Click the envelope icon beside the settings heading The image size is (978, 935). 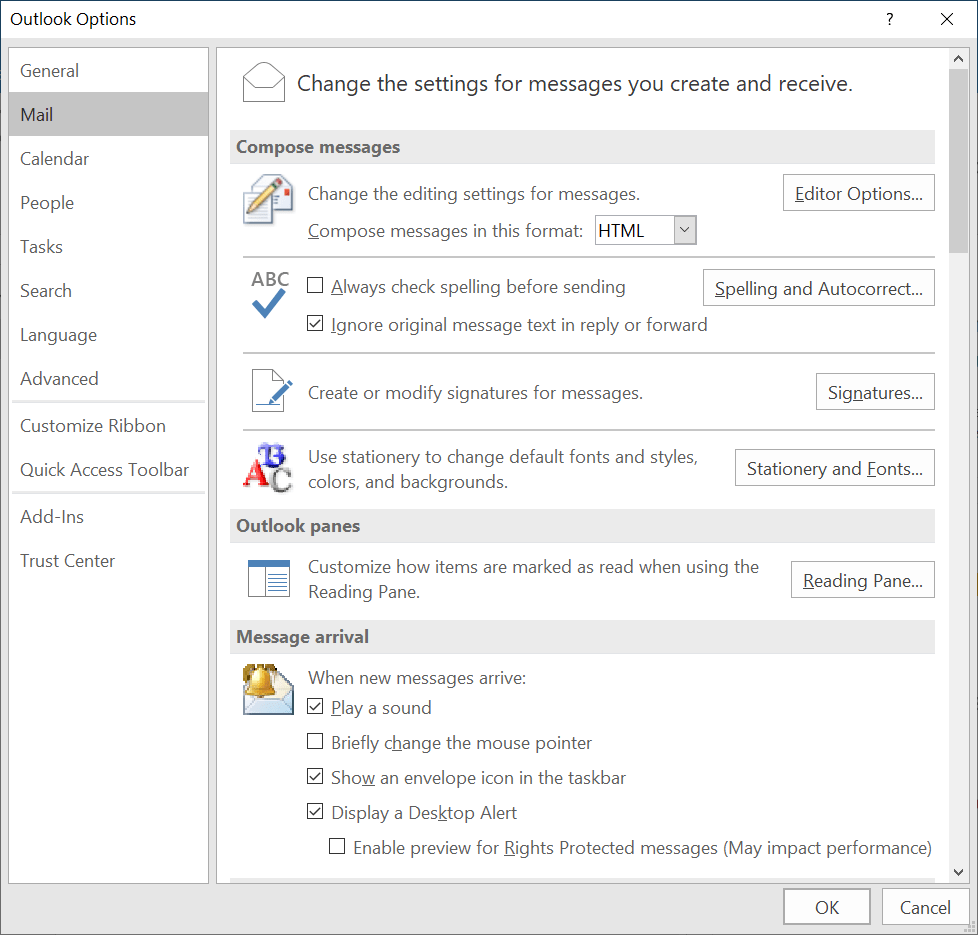coord(264,82)
